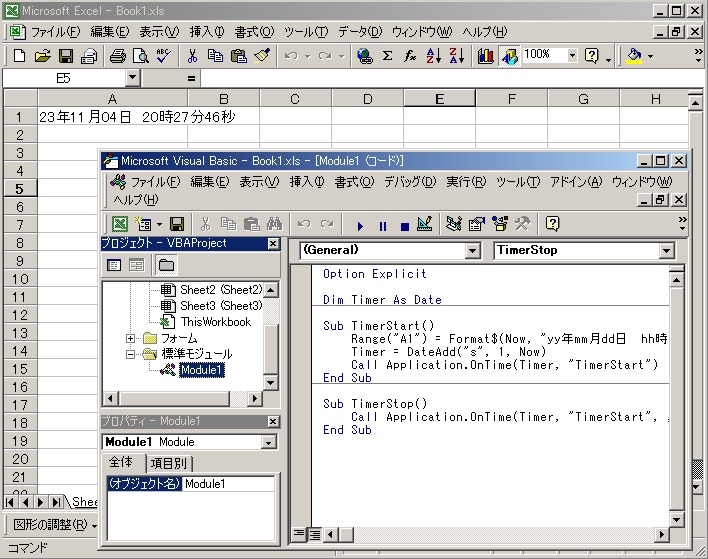Open the Properties Window icon in VBE toolbar

[476, 224]
